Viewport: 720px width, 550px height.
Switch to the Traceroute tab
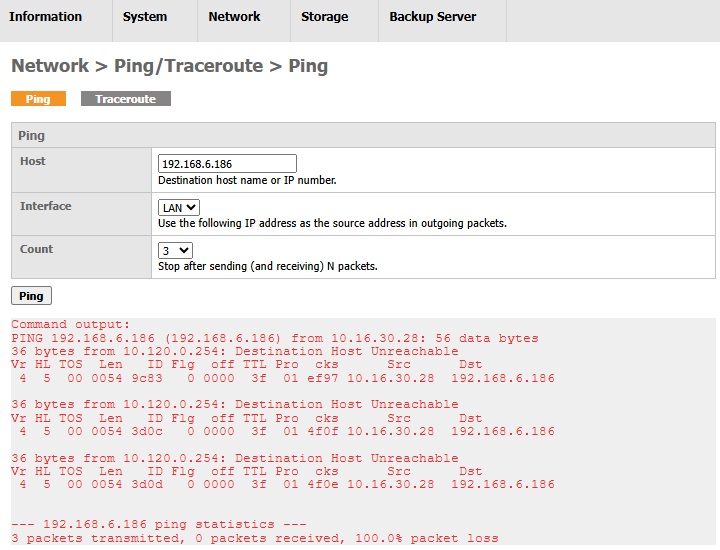point(126,99)
